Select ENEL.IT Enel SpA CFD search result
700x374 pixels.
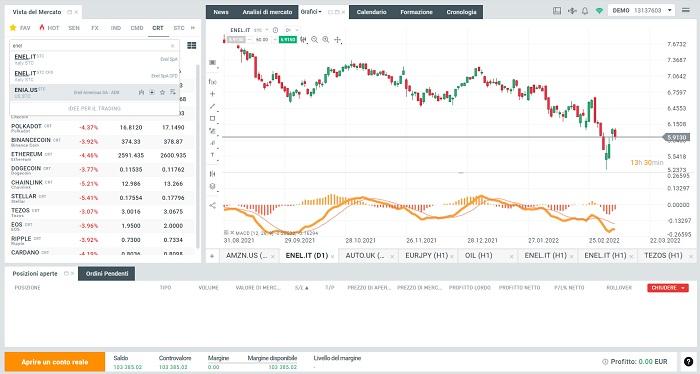(95, 75)
